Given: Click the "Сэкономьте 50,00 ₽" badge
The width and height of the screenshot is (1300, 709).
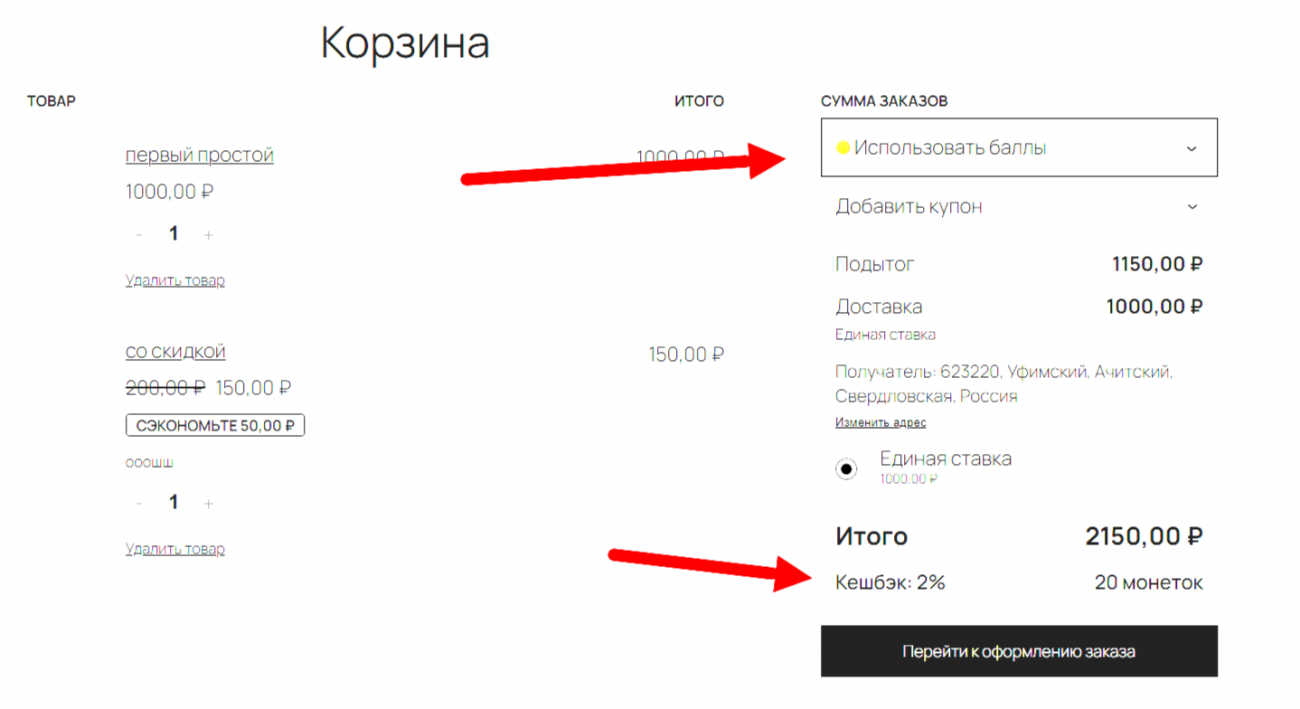Looking at the screenshot, I should [x=215, y=425].
